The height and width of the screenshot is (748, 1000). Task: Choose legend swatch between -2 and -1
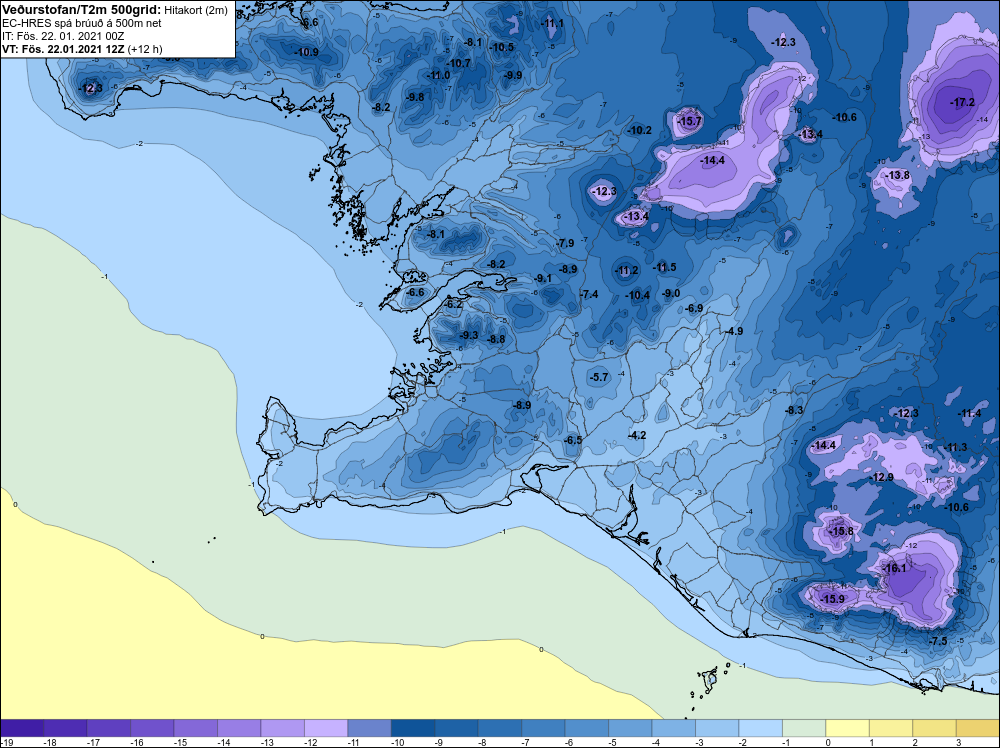(760, 728)
